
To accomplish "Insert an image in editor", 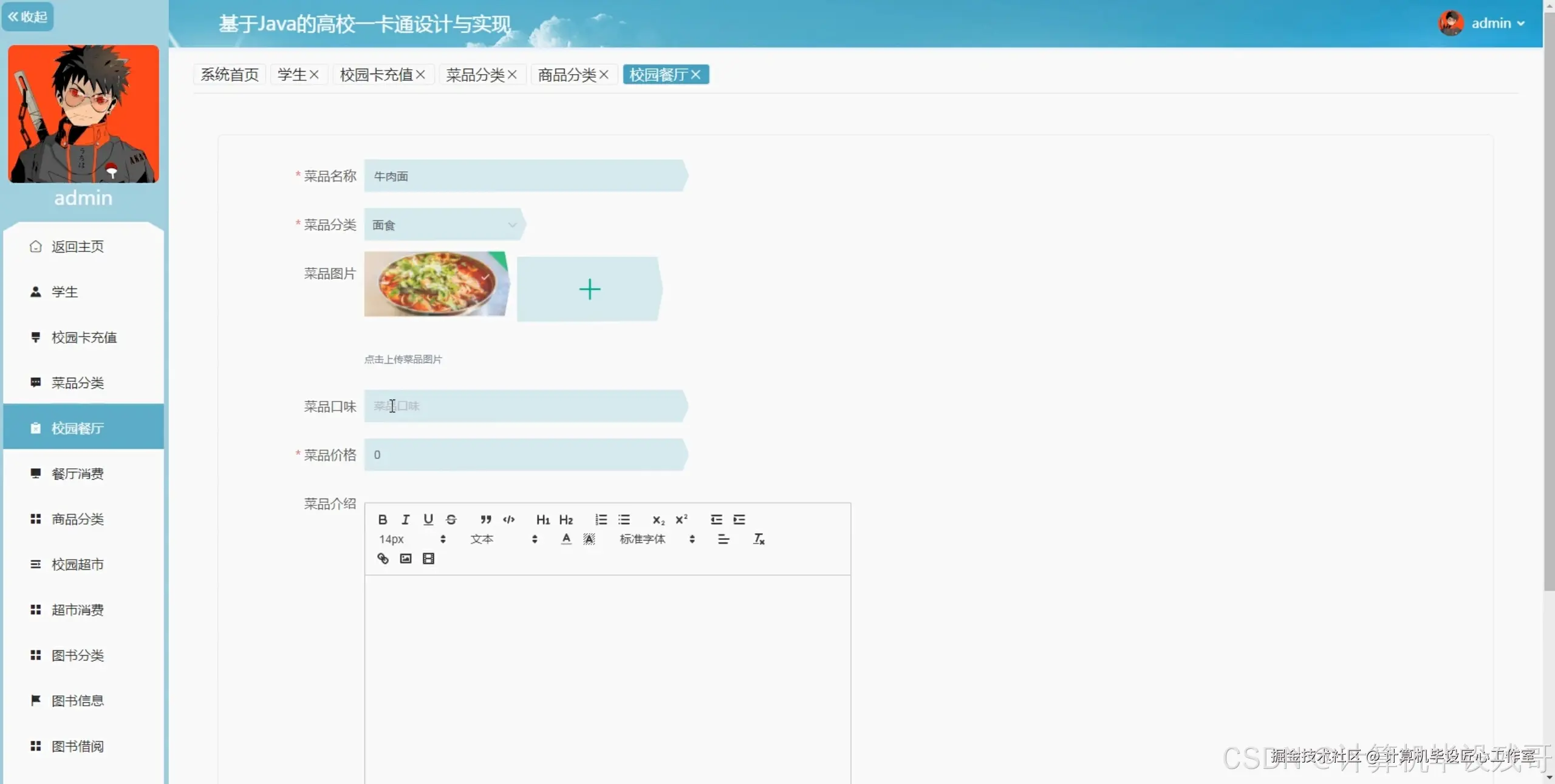I will click(x=406, y=559).
